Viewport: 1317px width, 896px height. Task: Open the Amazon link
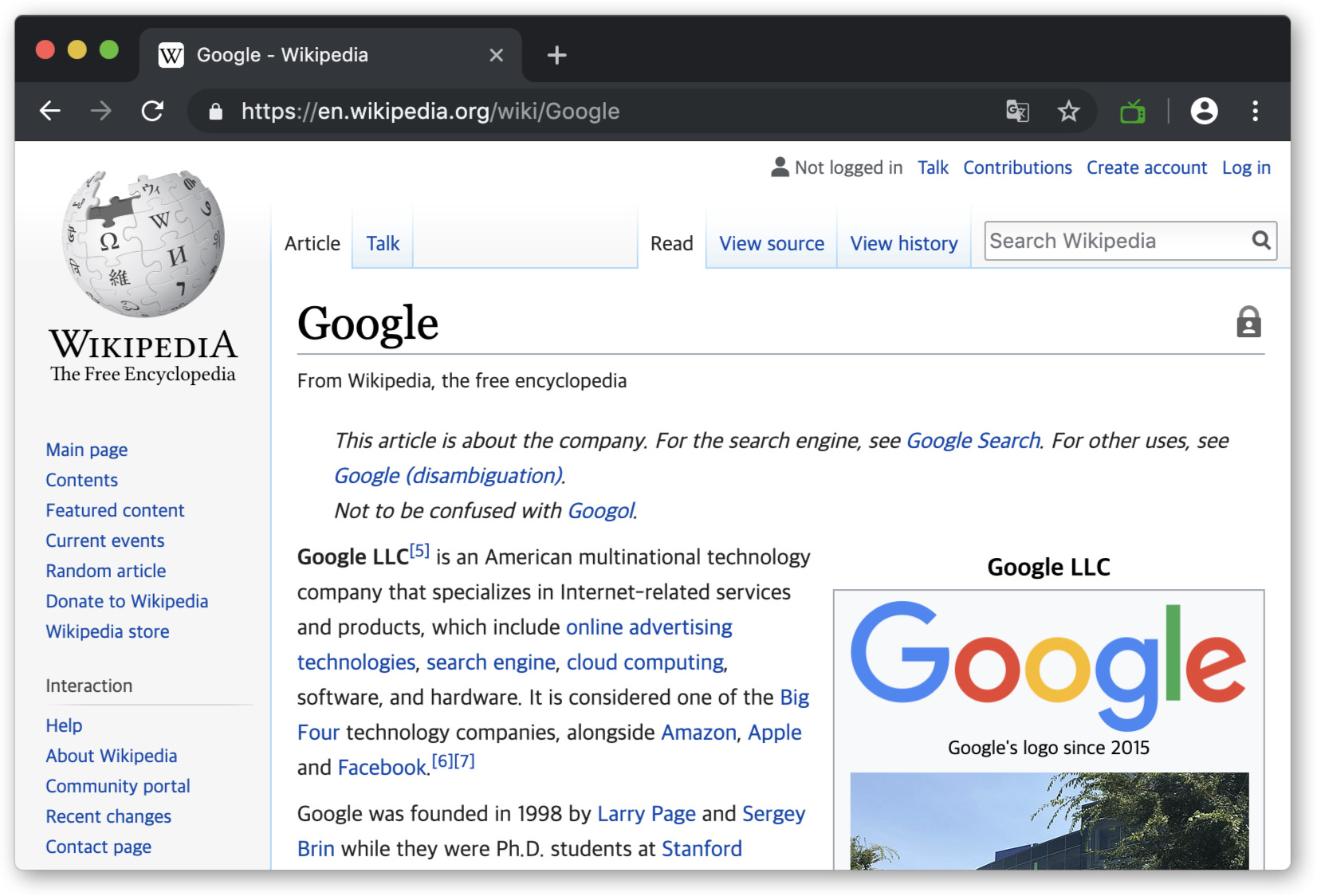pos(698,733)
